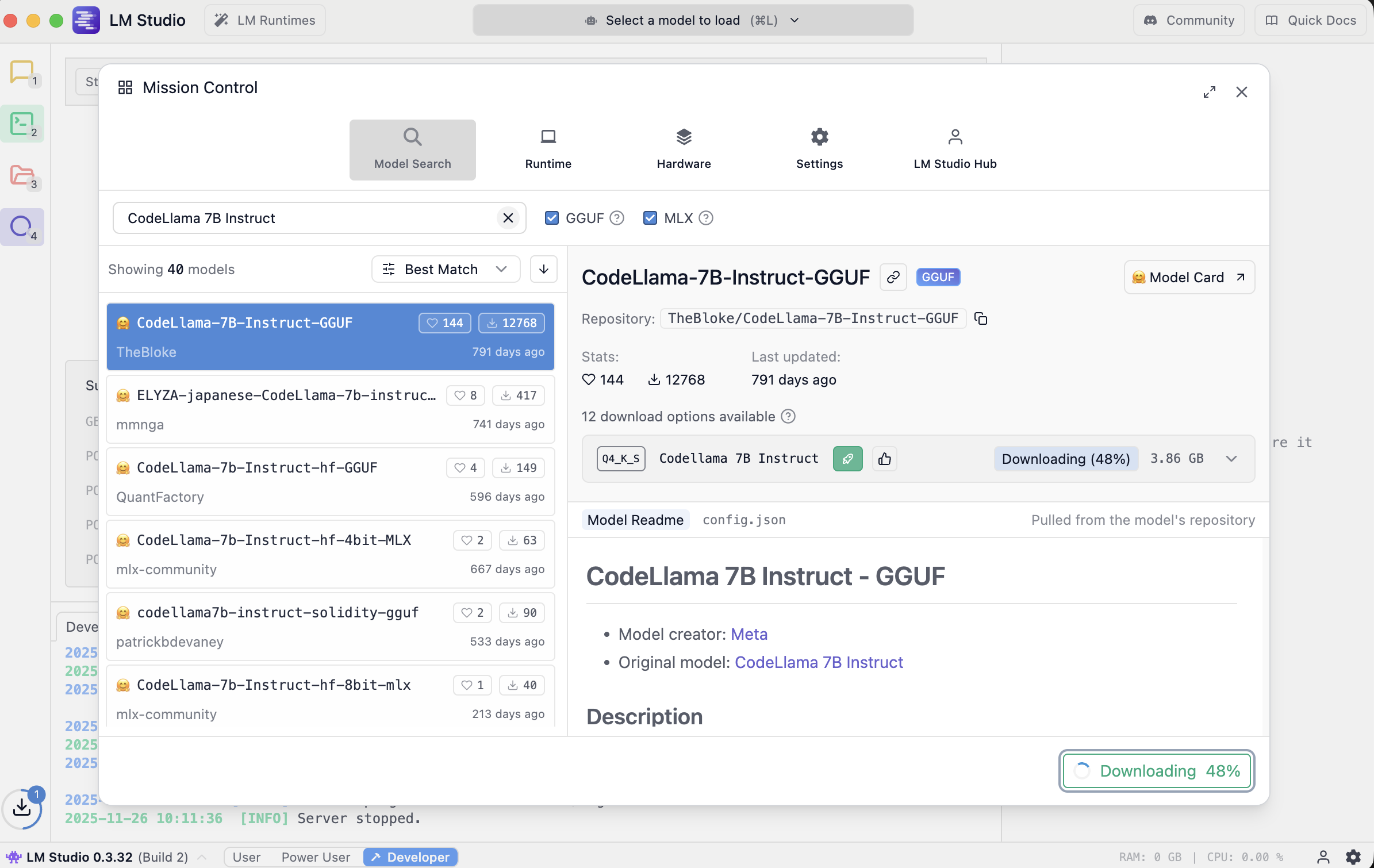Switch to Power User mode
Viewport: 1374px width, 868px height.
pos(316,857)
